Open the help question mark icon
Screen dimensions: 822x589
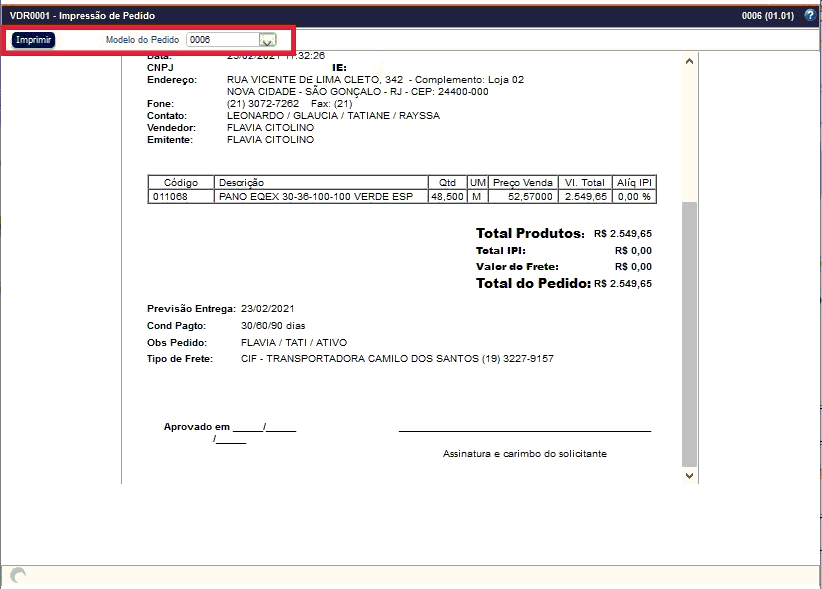click(810, 16)
